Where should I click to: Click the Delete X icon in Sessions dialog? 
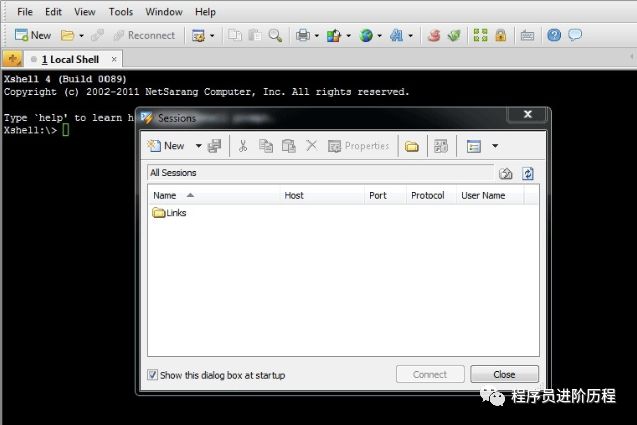pyautogui.click(x=312, y=145)
